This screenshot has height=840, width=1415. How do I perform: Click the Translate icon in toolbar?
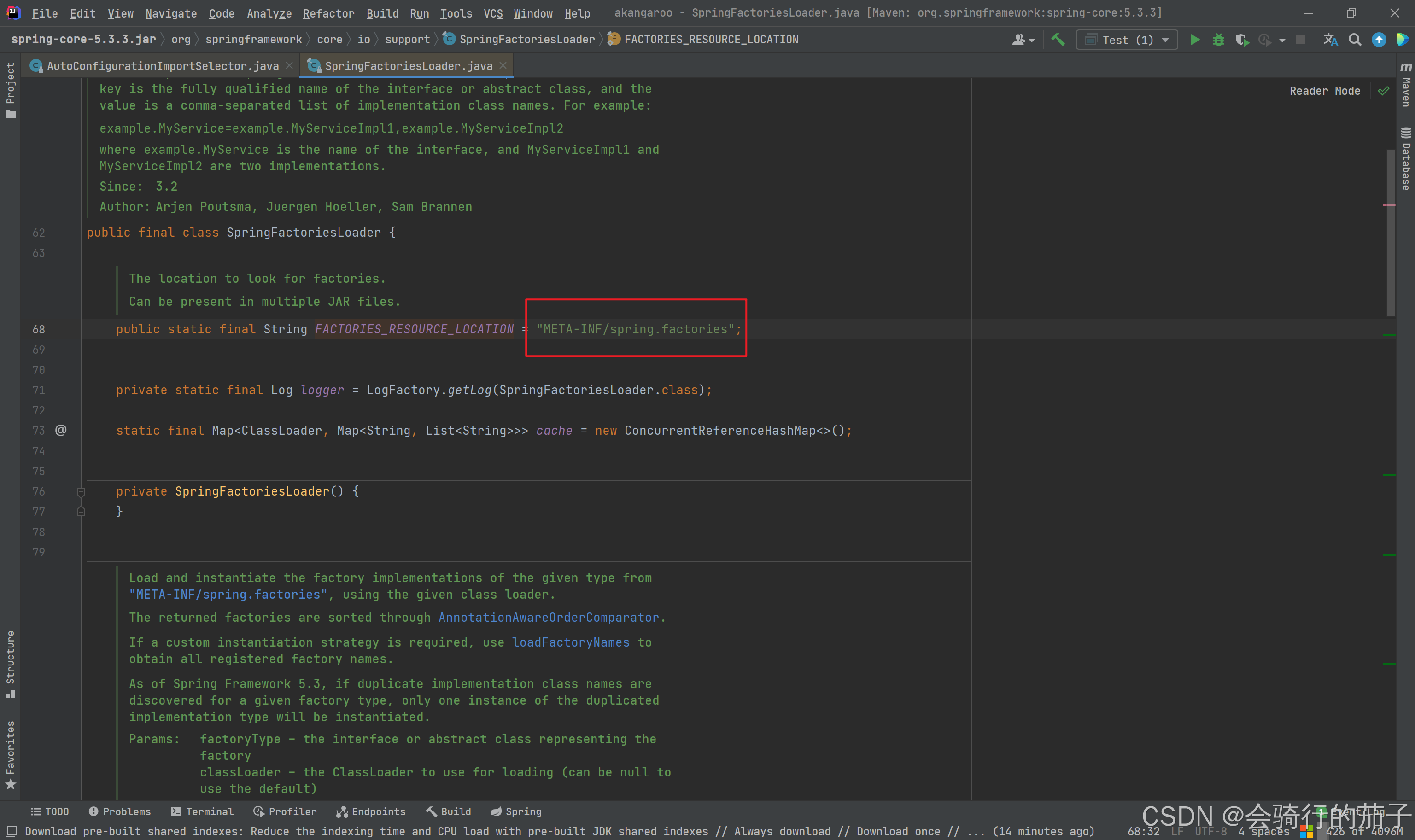click(1331, 40)
